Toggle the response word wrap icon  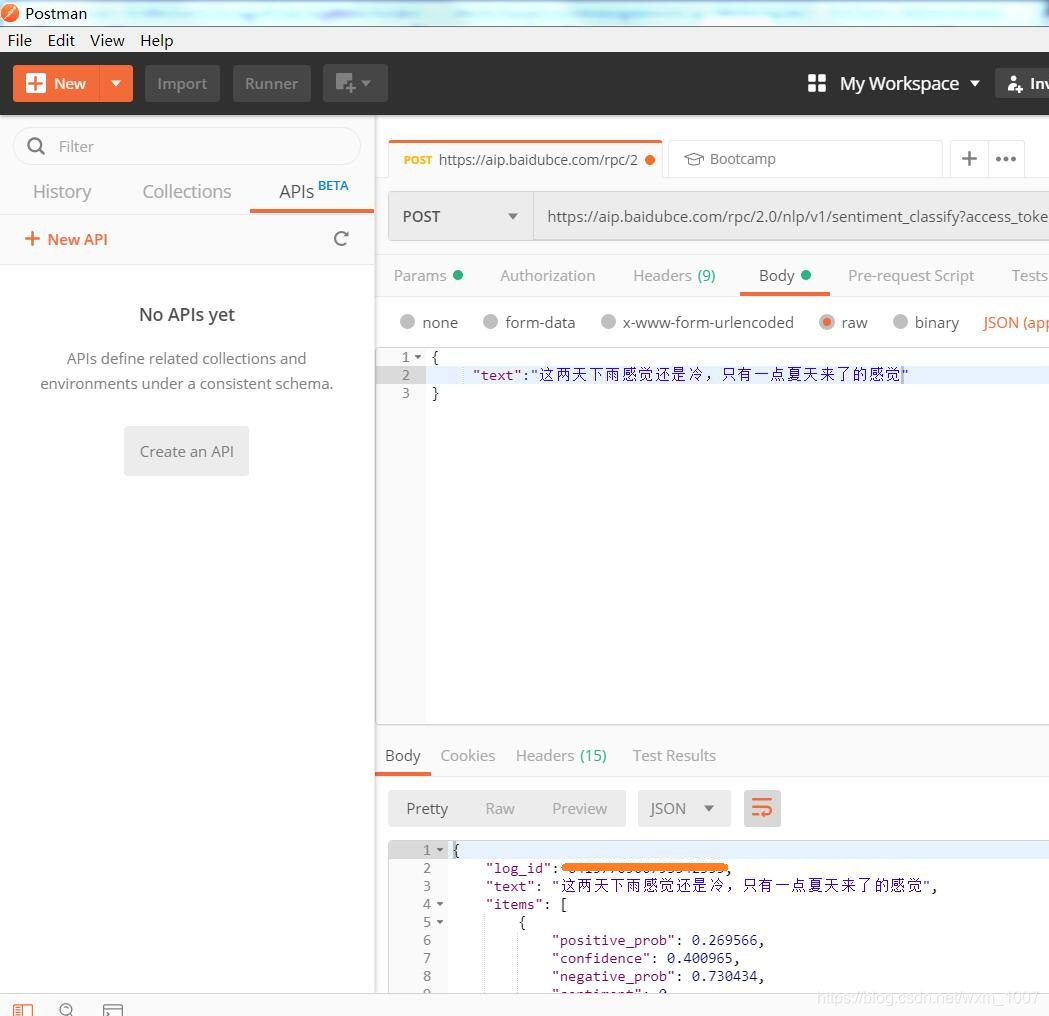762,809
